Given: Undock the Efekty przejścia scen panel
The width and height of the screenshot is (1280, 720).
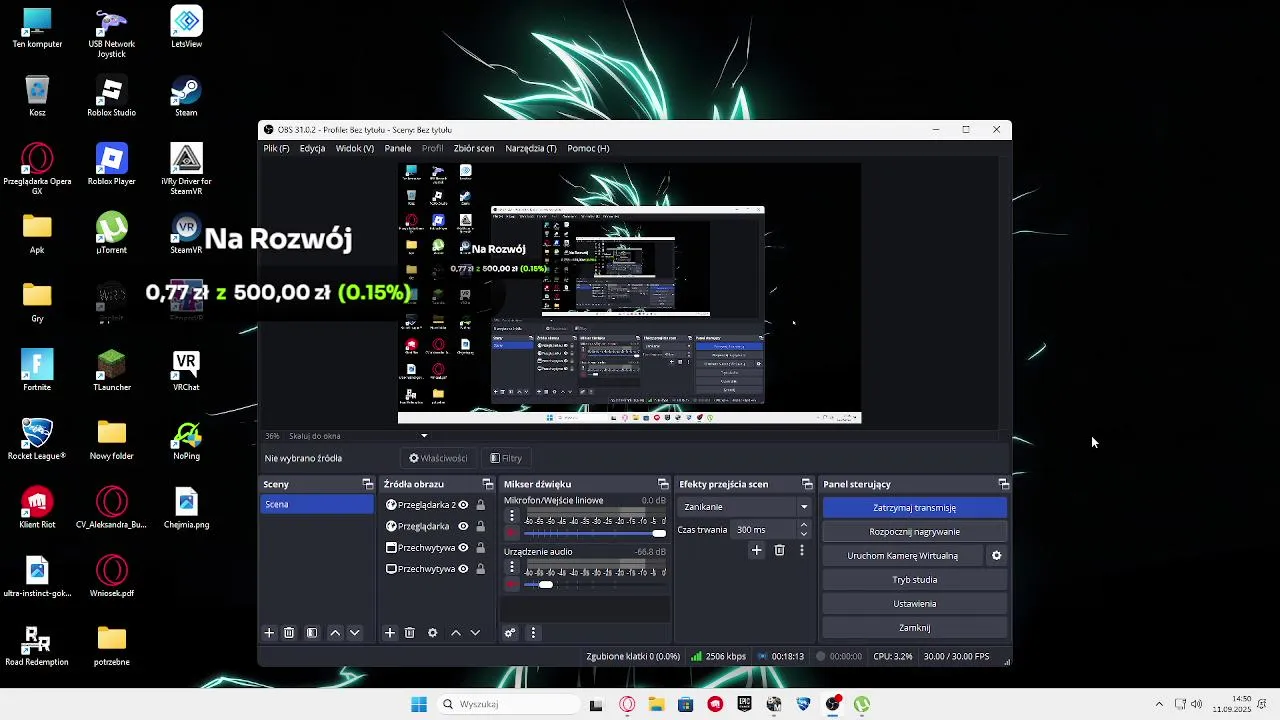Looking at the screenshot, I should [807, 484].
